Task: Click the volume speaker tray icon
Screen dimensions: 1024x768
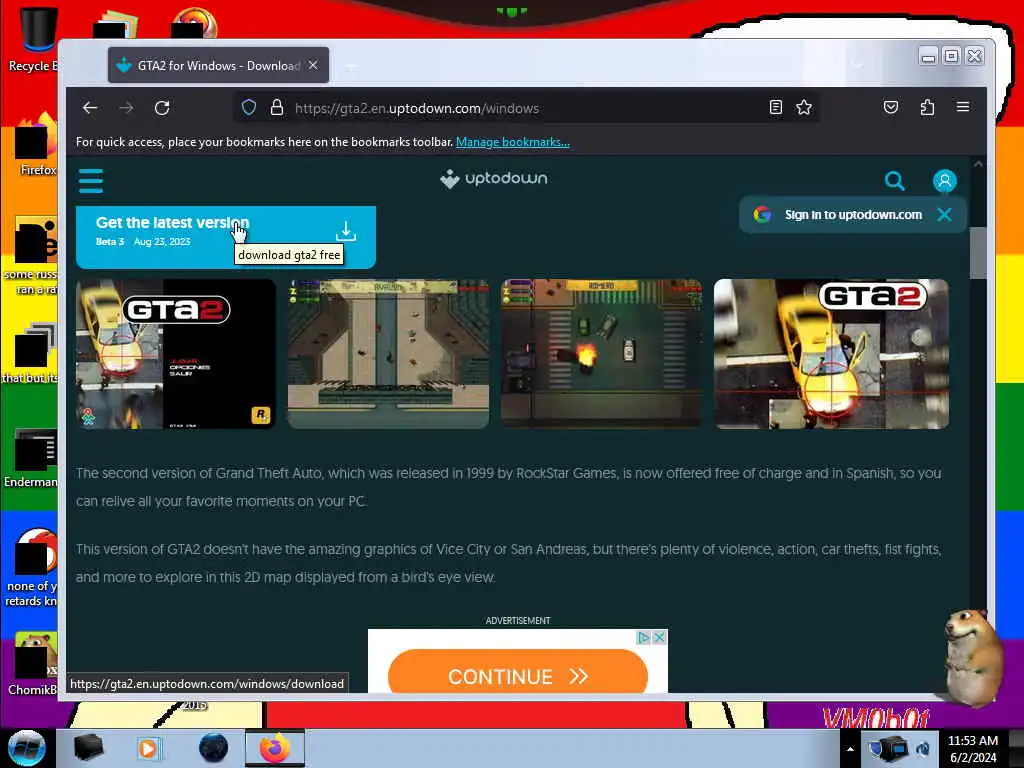Action: pyautogui.click(x=923, y=749)
